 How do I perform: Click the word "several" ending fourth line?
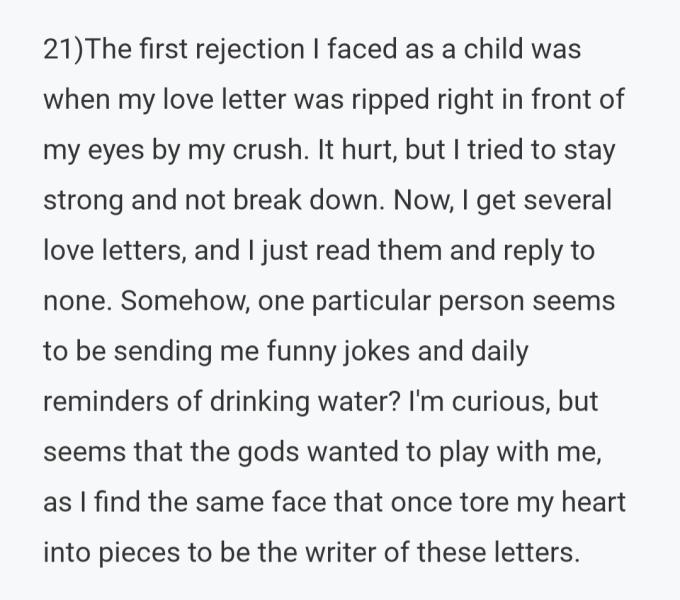(568, 200)
